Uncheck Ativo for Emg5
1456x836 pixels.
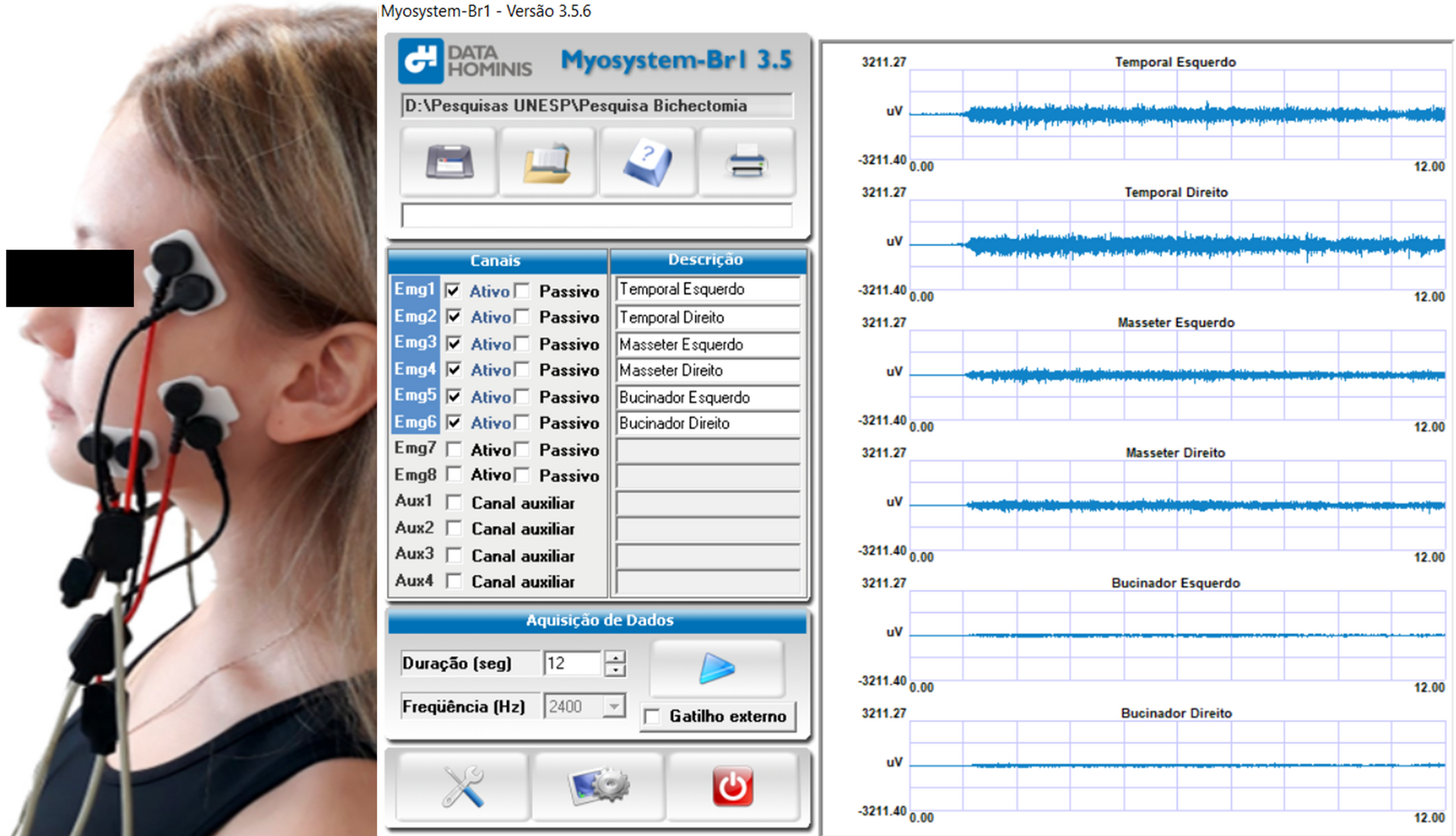coord(453,396)
